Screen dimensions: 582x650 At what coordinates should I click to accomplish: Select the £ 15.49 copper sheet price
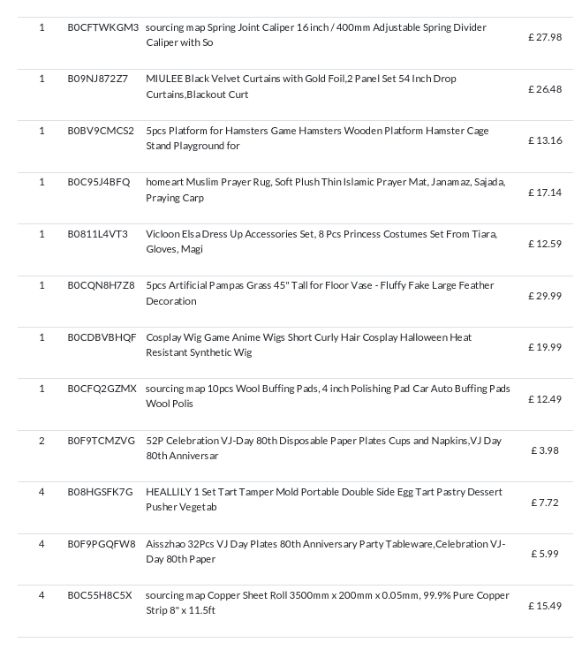[545, 606]
